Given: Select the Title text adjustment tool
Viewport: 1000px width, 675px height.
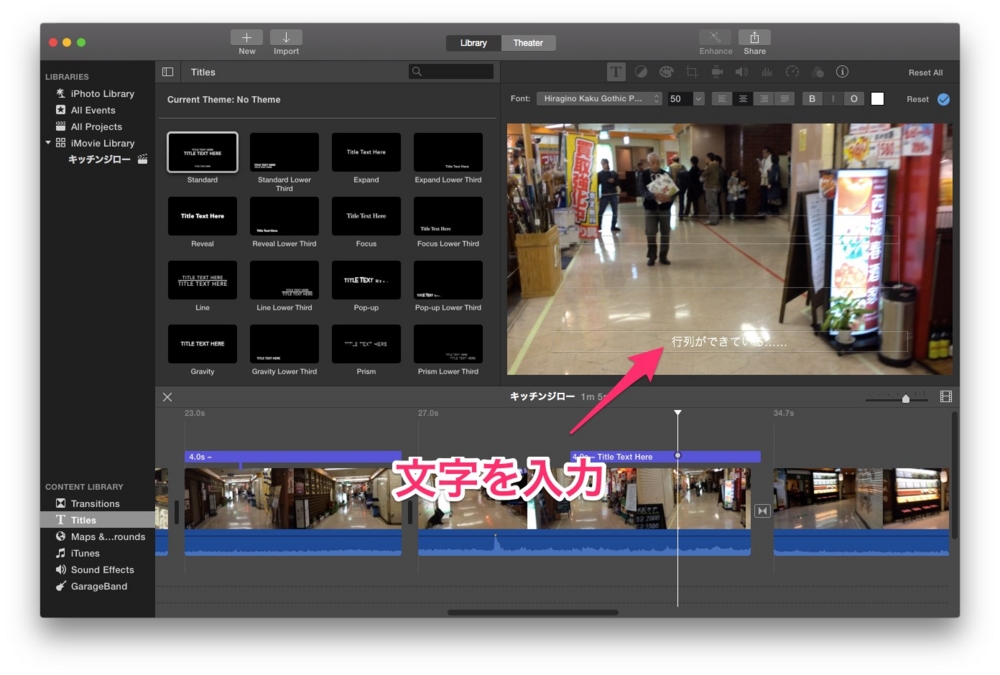Looking at the screenshot, I should [x=616, y=72].
